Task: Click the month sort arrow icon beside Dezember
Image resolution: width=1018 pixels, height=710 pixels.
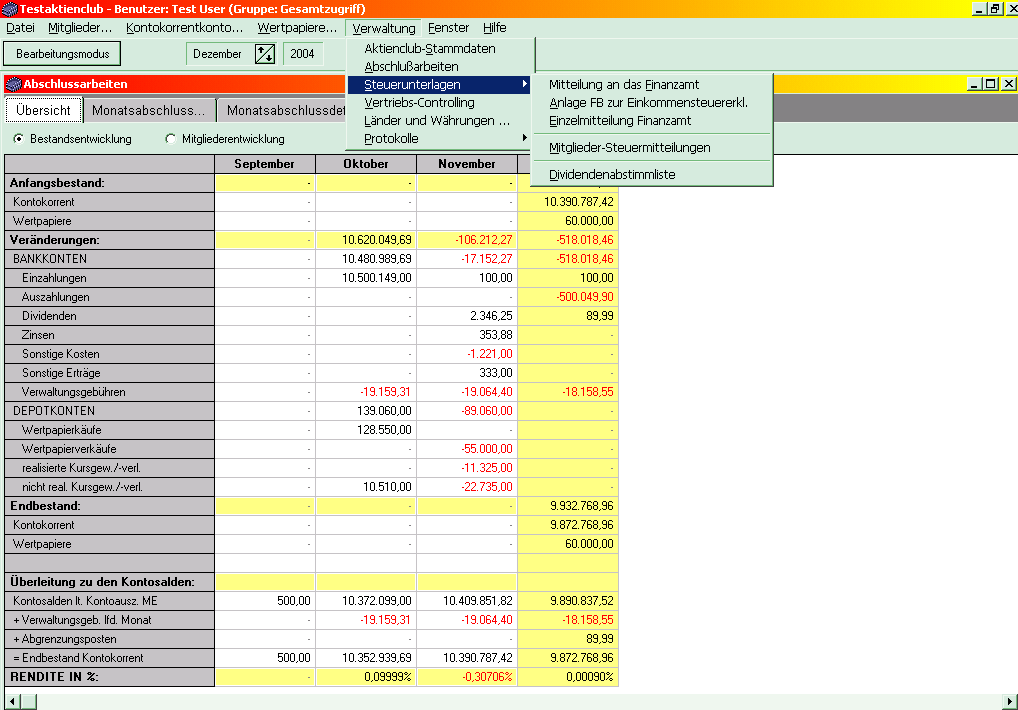Action: pyautogui.click(x=265, y=54)
